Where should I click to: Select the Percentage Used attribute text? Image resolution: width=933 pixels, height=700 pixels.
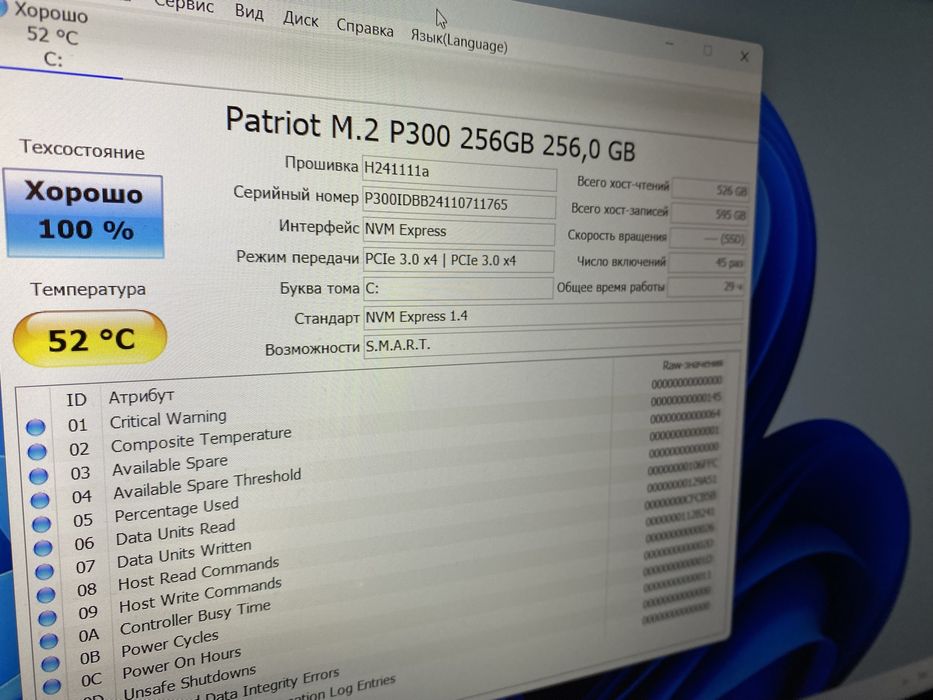click(177, 510)
